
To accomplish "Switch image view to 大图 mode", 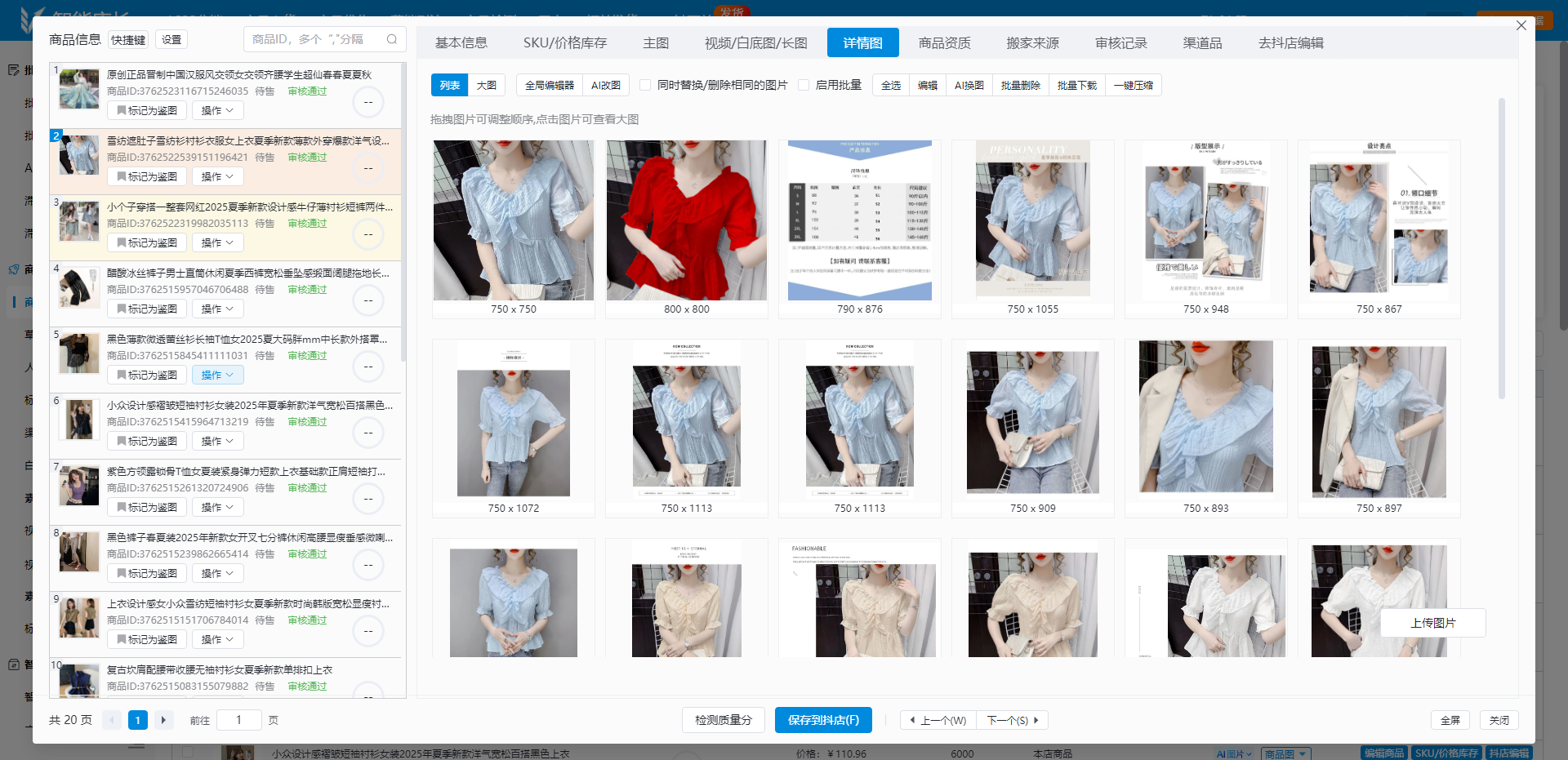I will [487, 84].
